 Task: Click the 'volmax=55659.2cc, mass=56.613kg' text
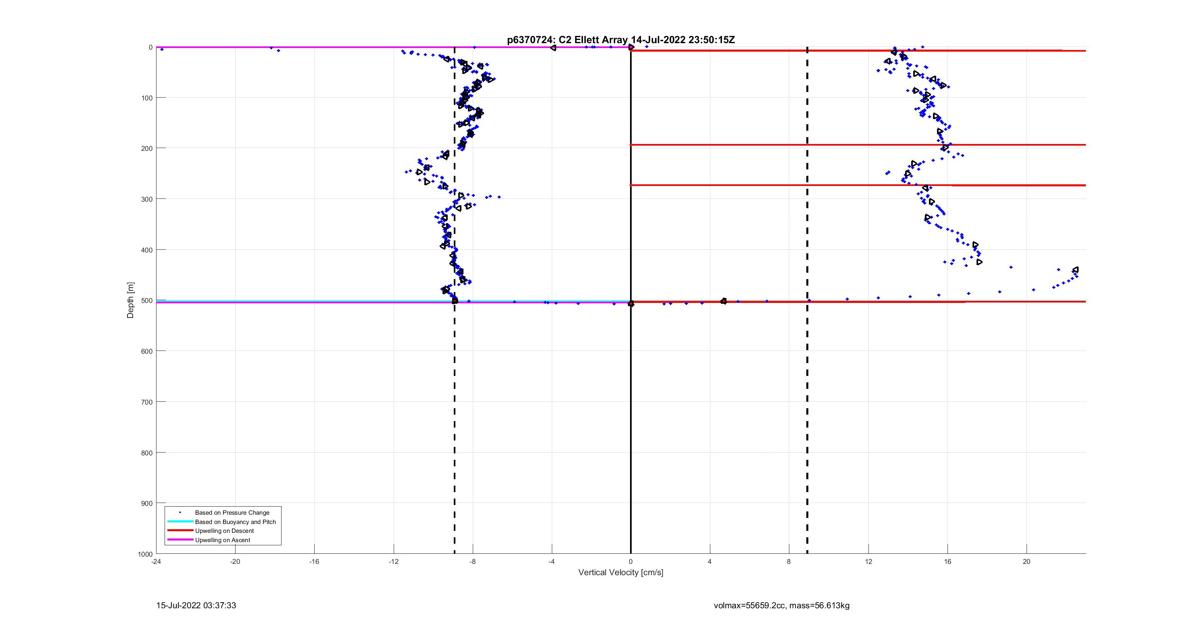781,605
